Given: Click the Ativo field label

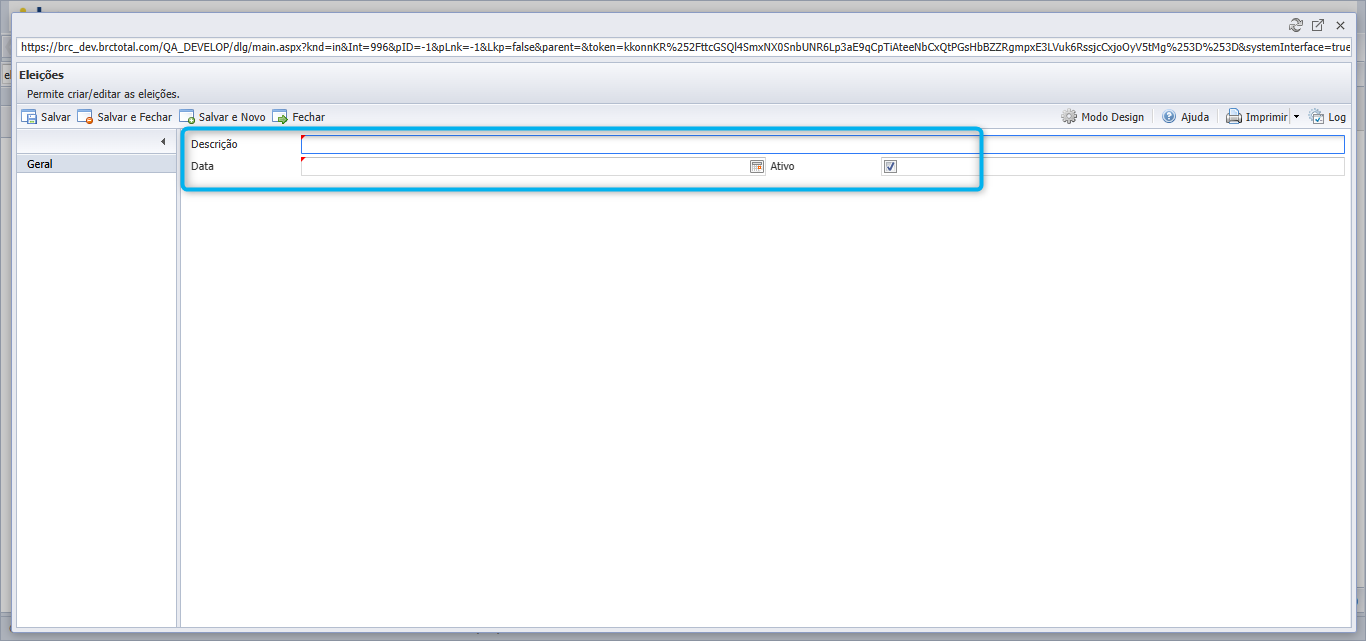Looking at the screenshot, I should click(x=782, y=166).
